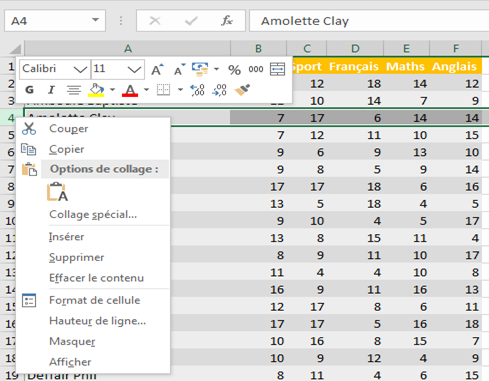Choose Couper from context menu
Image resolution: width=489 pixels, height=381 pixels.
[93, 129]
